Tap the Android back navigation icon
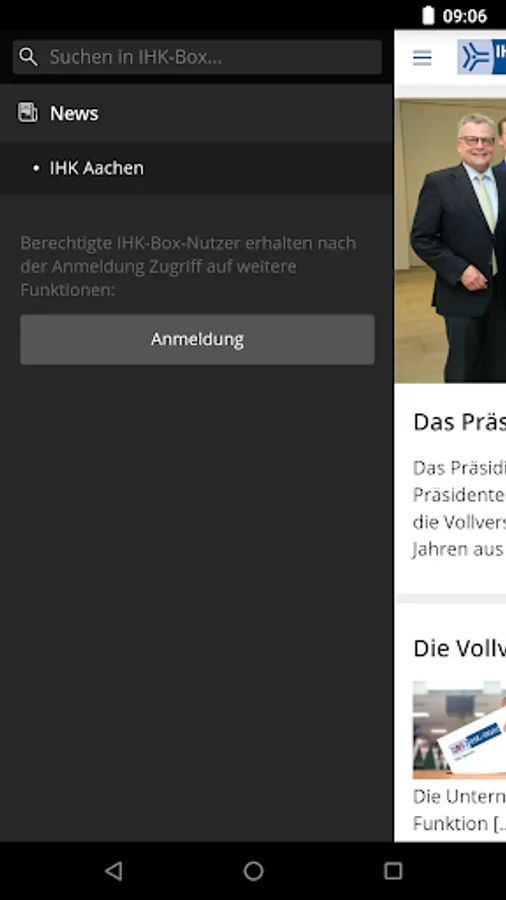506x900 pixels. point(114,871)
